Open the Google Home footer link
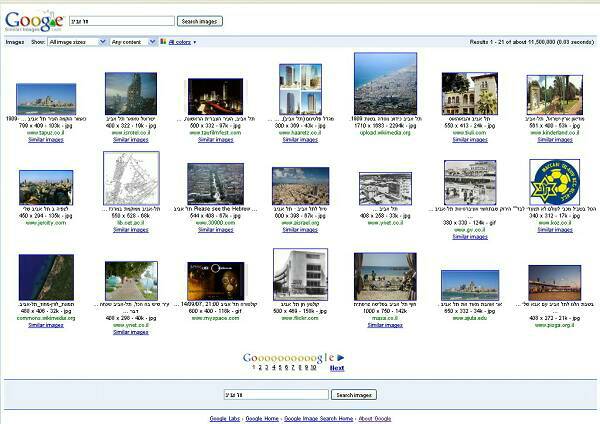The height and width of the screenshot is (424, 600). [262, 419]
